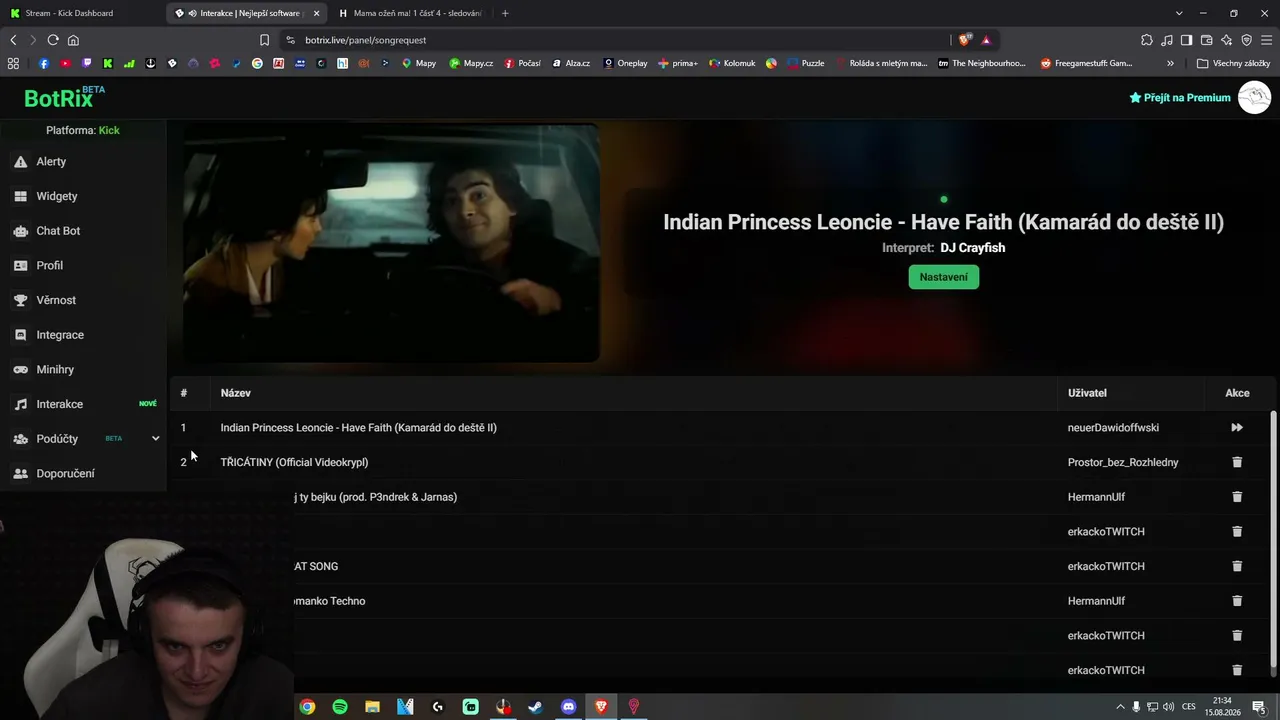1280x720 pixels.
Task: Open the Oneplay bookmark
Action: click(x=625, y=63)
